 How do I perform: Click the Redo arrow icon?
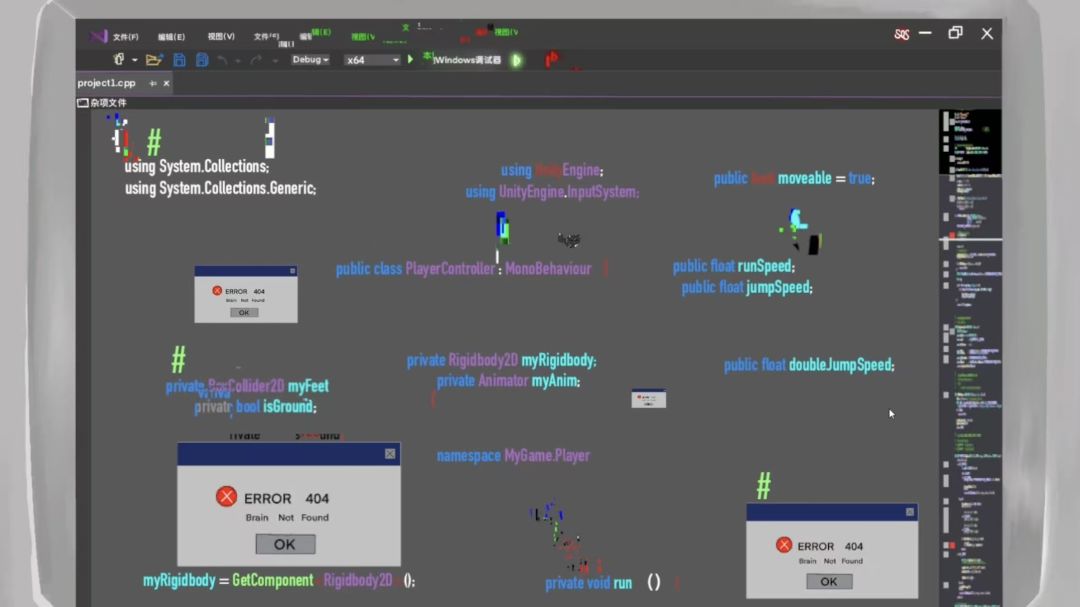pos(256,61)
